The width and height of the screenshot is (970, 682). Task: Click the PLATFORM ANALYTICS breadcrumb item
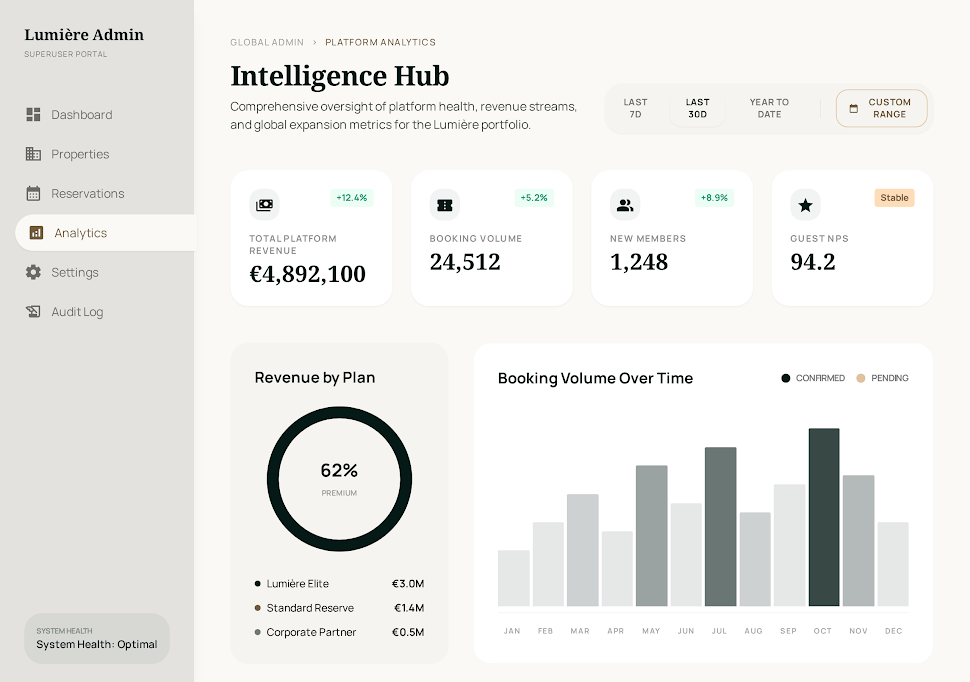pyautogui.click(x=380, y=42)
